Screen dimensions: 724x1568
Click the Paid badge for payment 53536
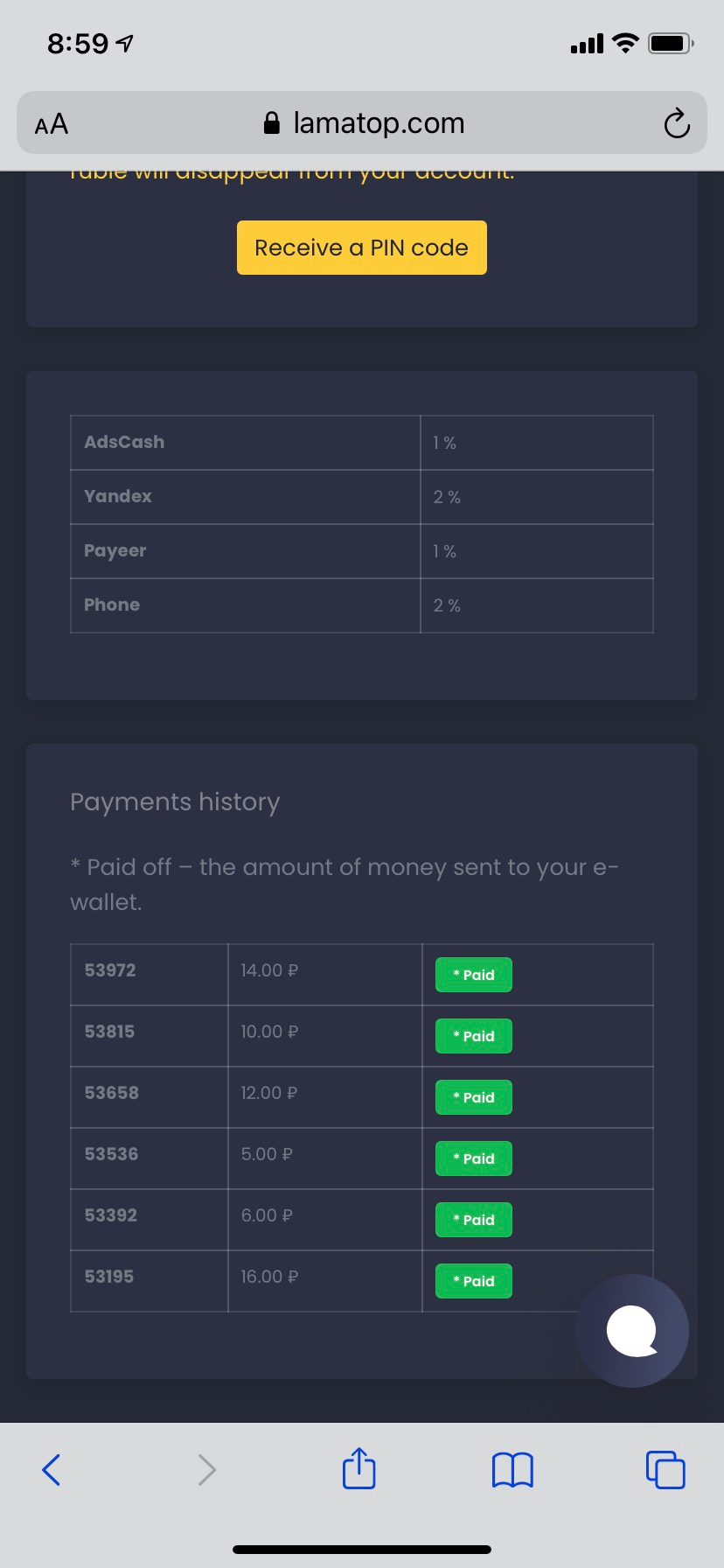click(473, 1158)
